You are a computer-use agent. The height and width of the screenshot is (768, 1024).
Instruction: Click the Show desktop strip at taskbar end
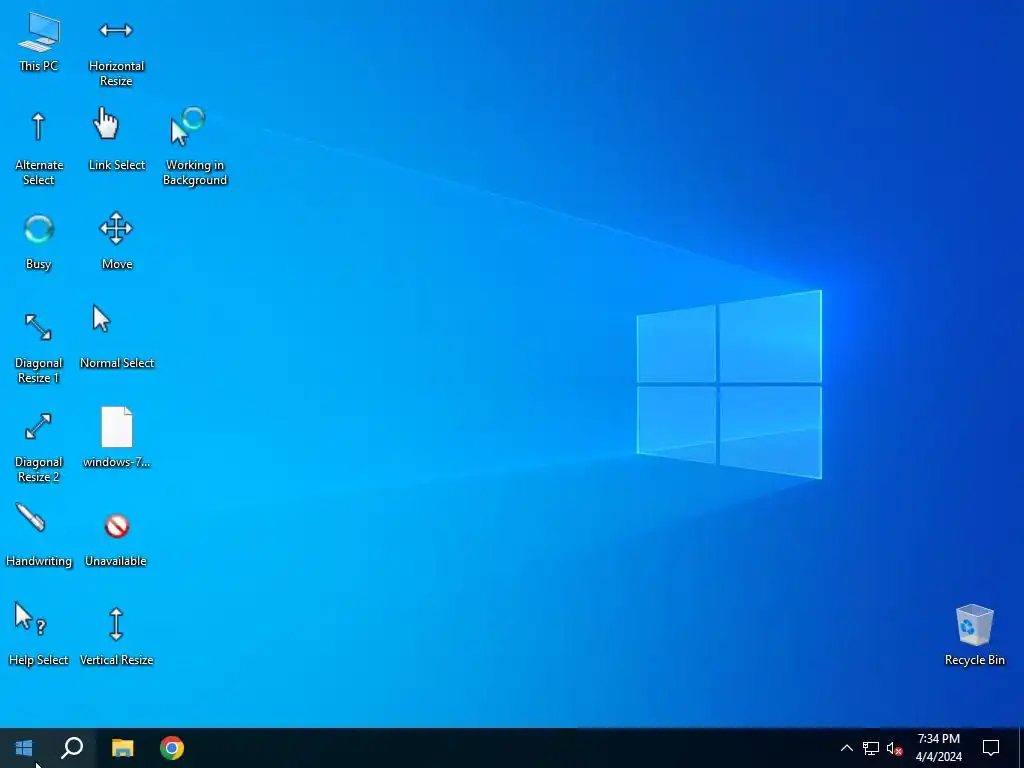(x=1021, y=748)
